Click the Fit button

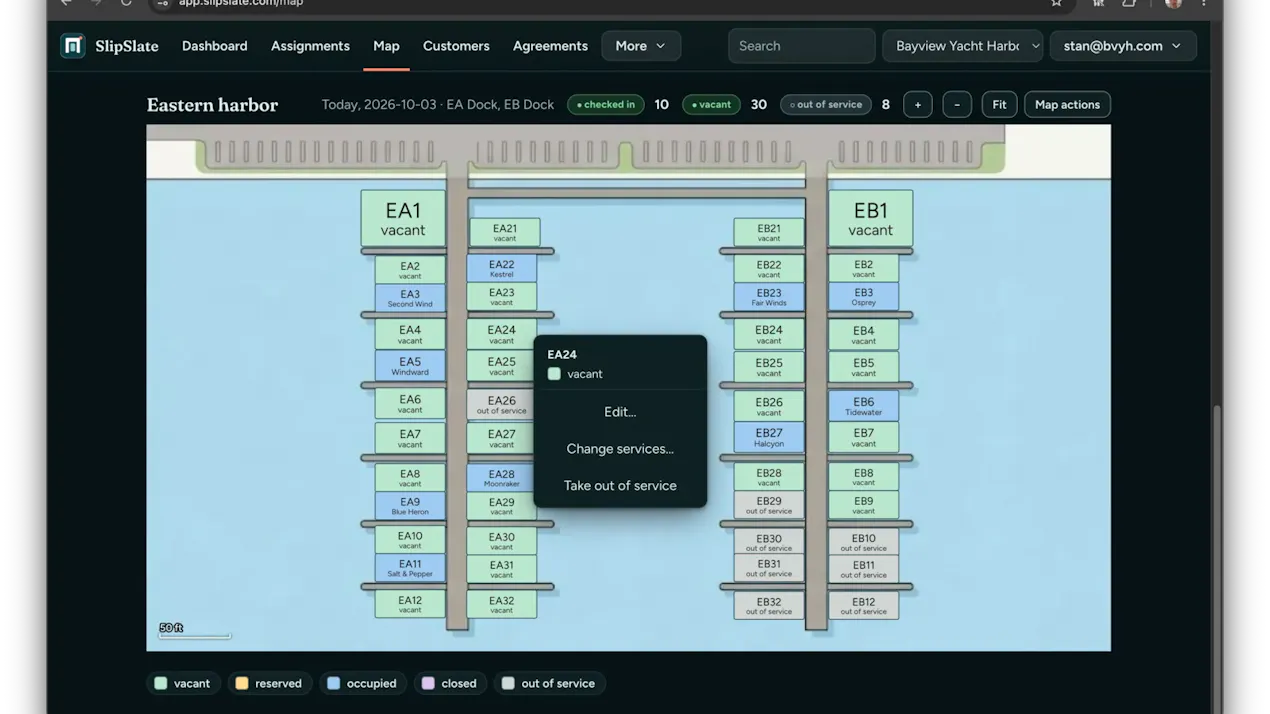[999, 104]
